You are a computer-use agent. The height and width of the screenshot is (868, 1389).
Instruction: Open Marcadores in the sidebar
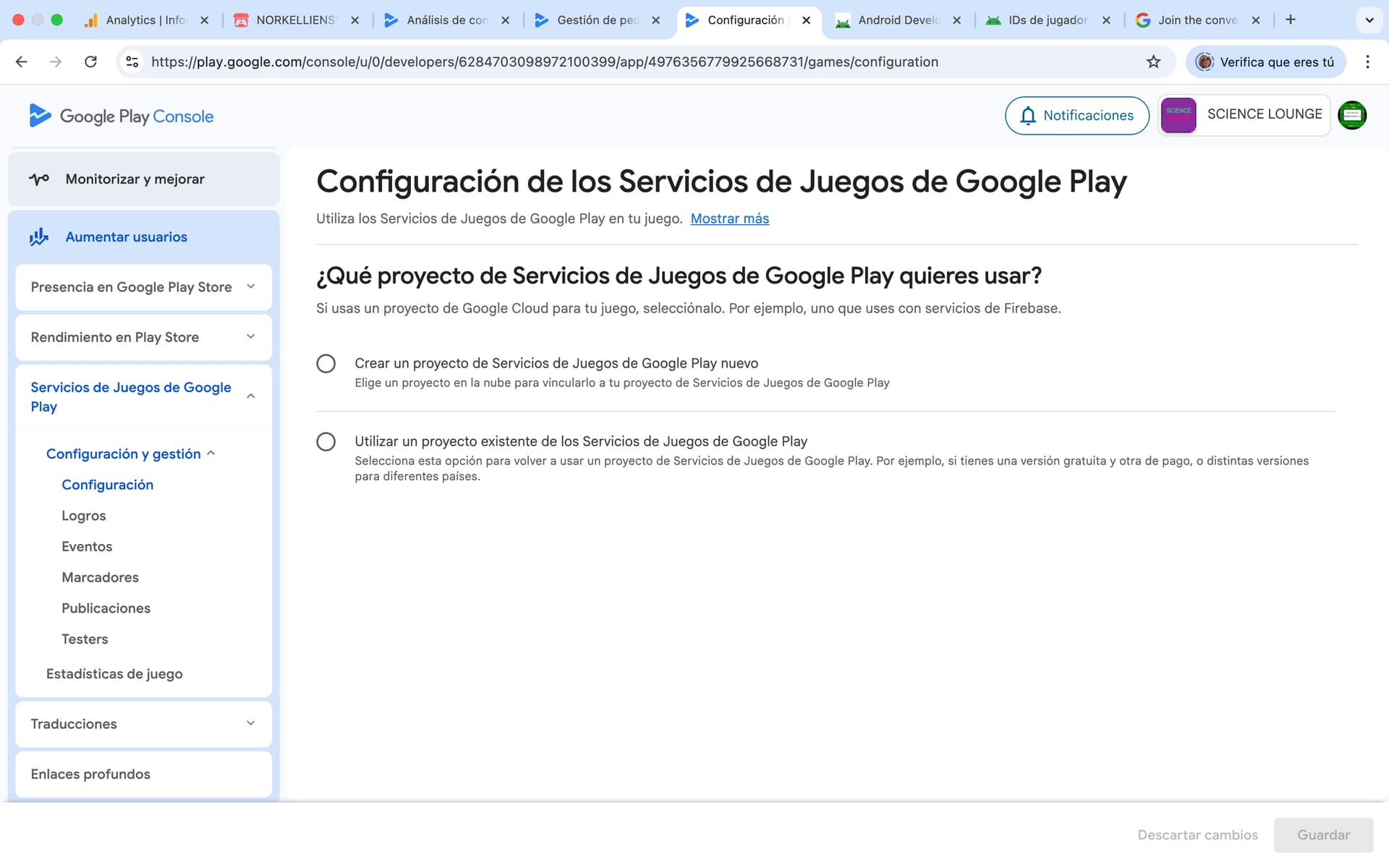coord(100,577)
